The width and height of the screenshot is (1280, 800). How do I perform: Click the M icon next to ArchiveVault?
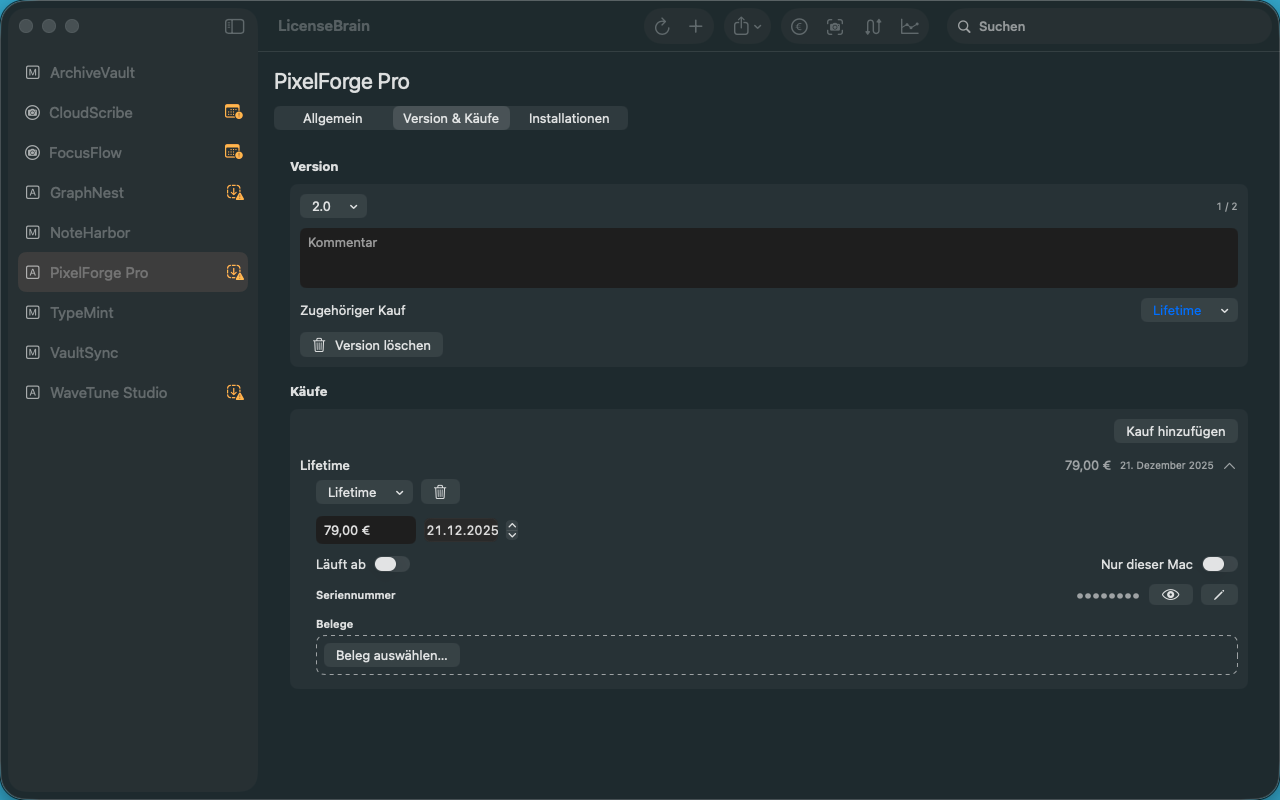[33, 73]
